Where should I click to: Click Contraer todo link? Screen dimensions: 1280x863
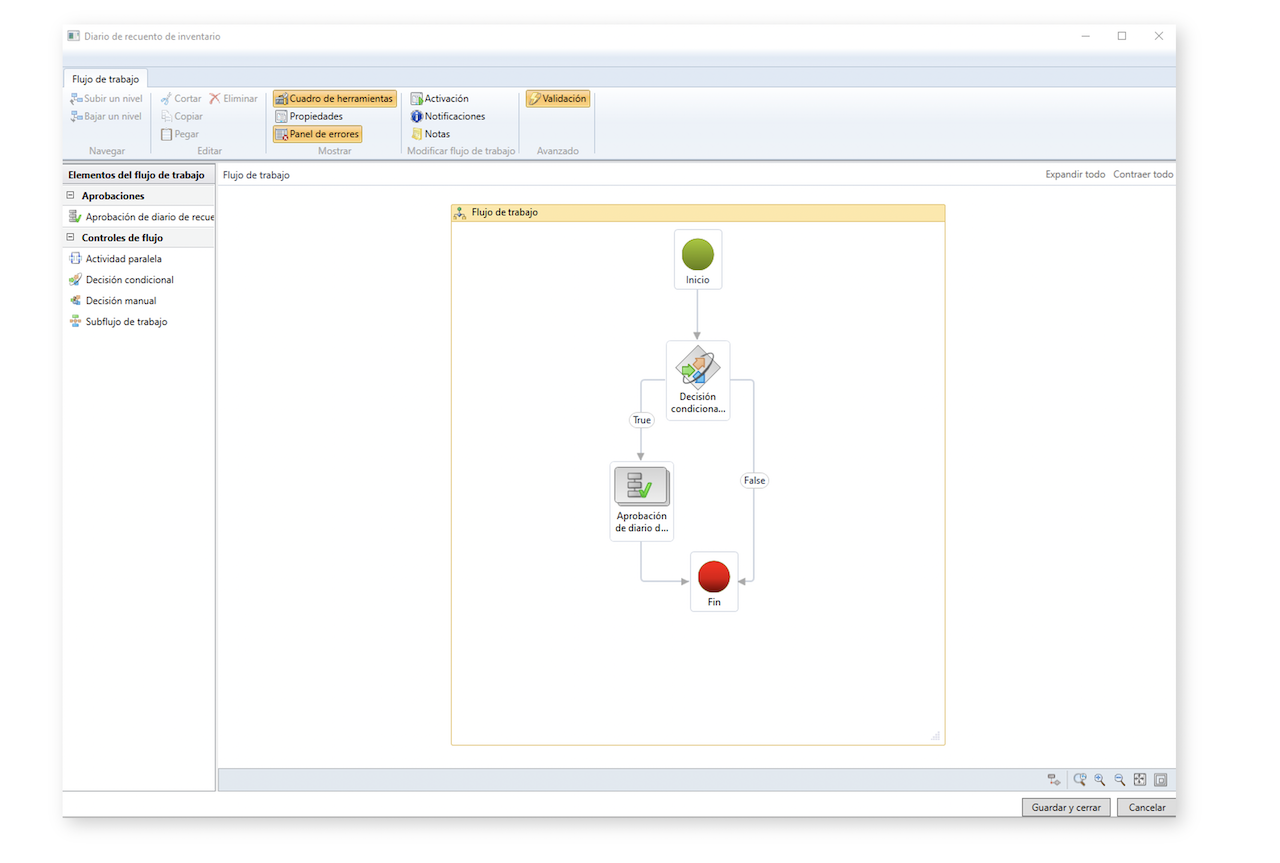click(1143, 174)
